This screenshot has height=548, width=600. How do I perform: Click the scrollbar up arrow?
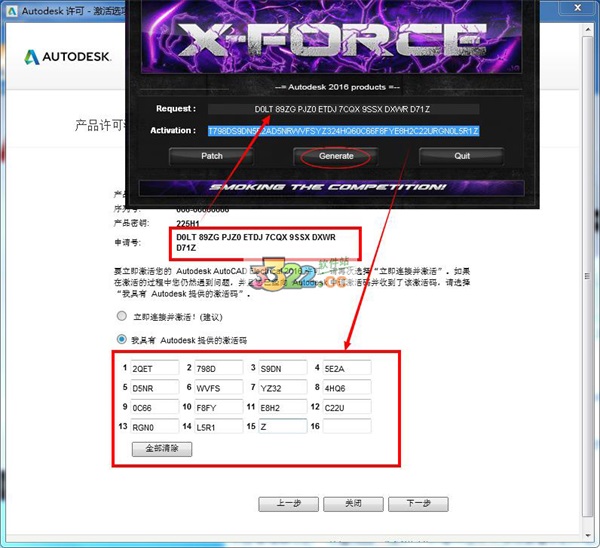[x=588, y=29]
